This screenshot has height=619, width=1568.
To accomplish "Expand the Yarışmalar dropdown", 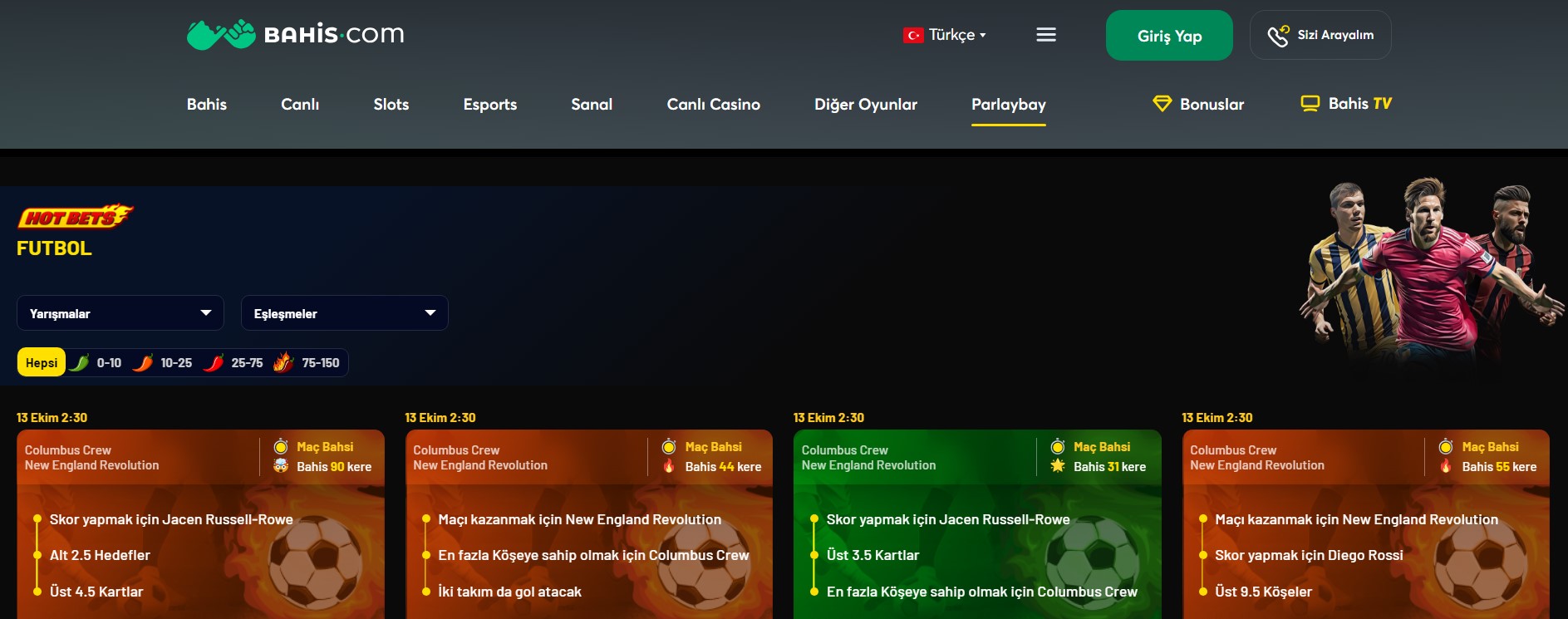I will 120,313.
